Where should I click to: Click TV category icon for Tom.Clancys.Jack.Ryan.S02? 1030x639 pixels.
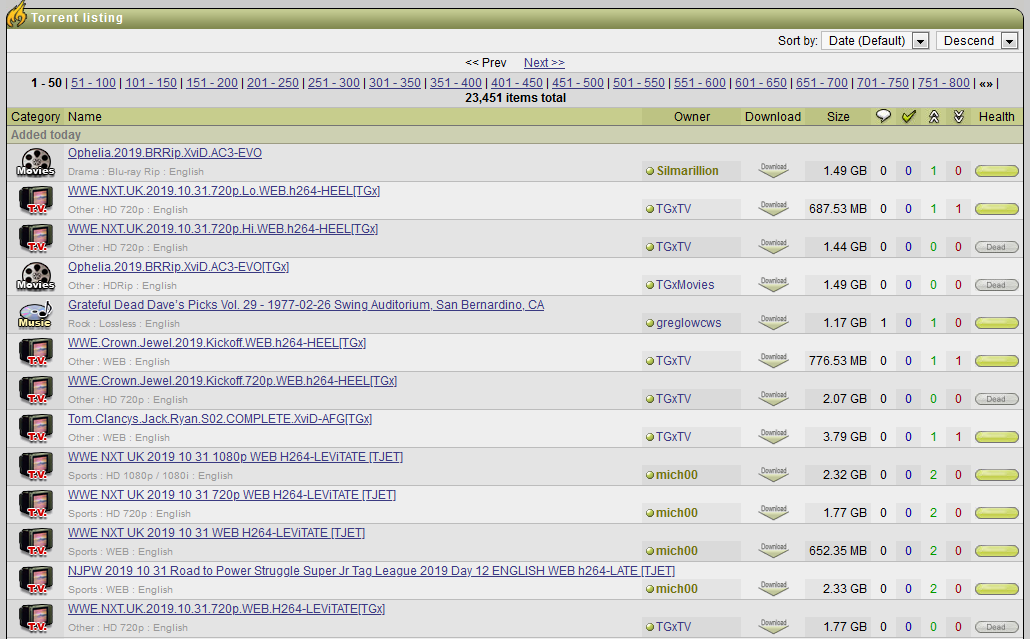pyautogui.click(x=35, y=428)
